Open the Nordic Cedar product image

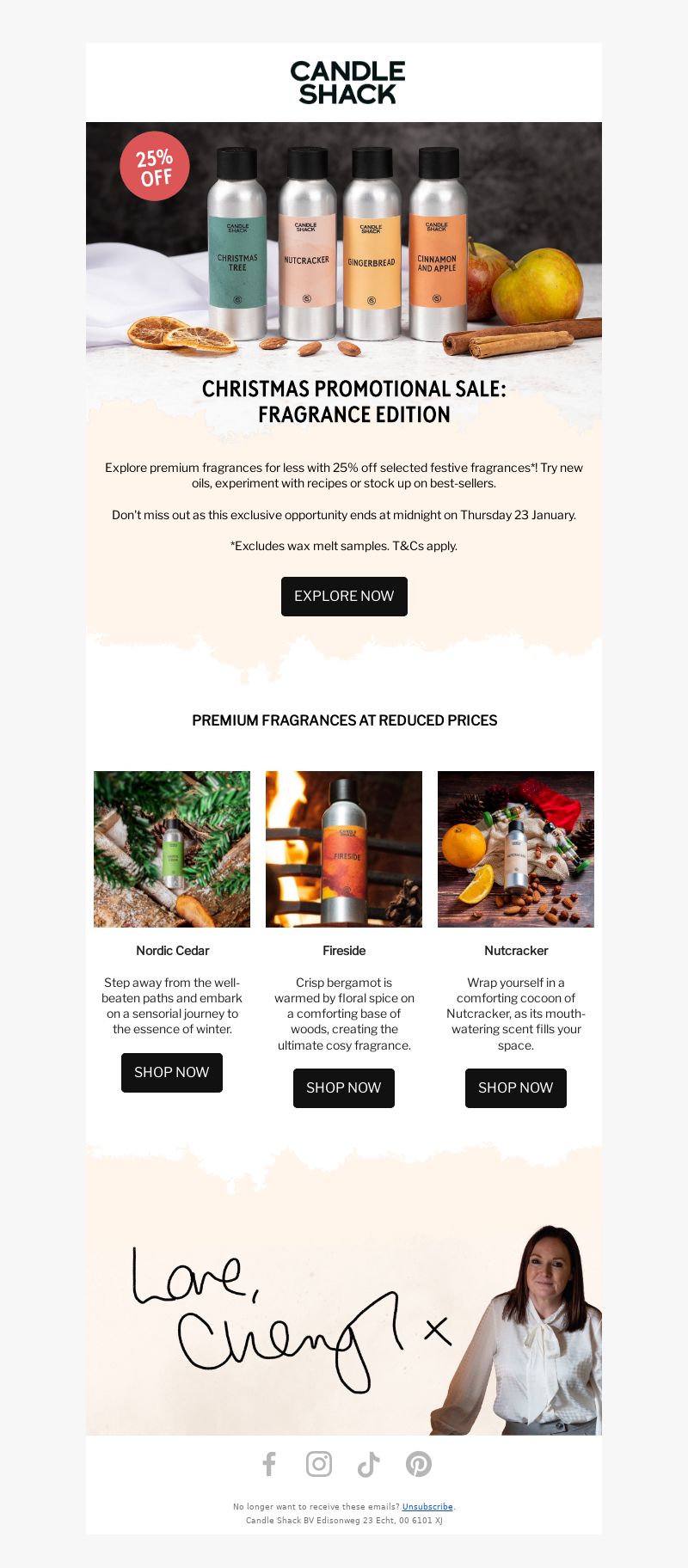[x=172, y=849]
